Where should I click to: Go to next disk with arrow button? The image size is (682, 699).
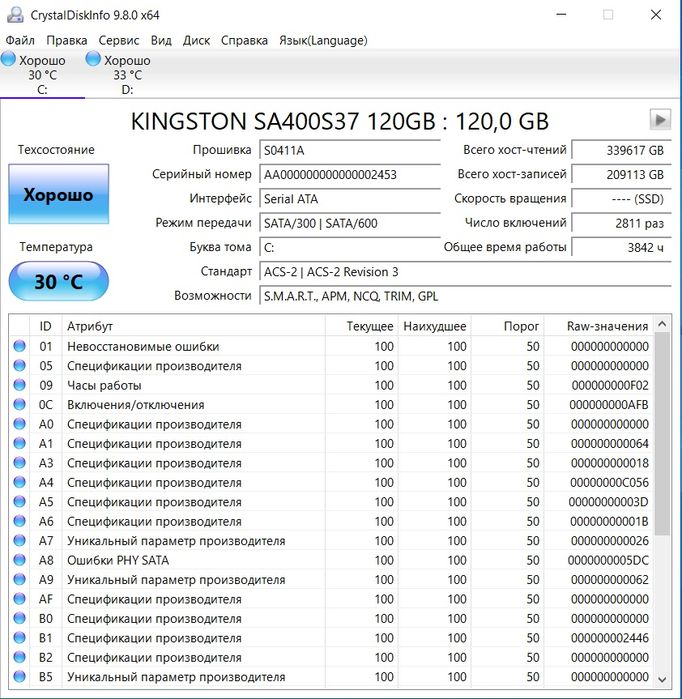coord(660,119)
